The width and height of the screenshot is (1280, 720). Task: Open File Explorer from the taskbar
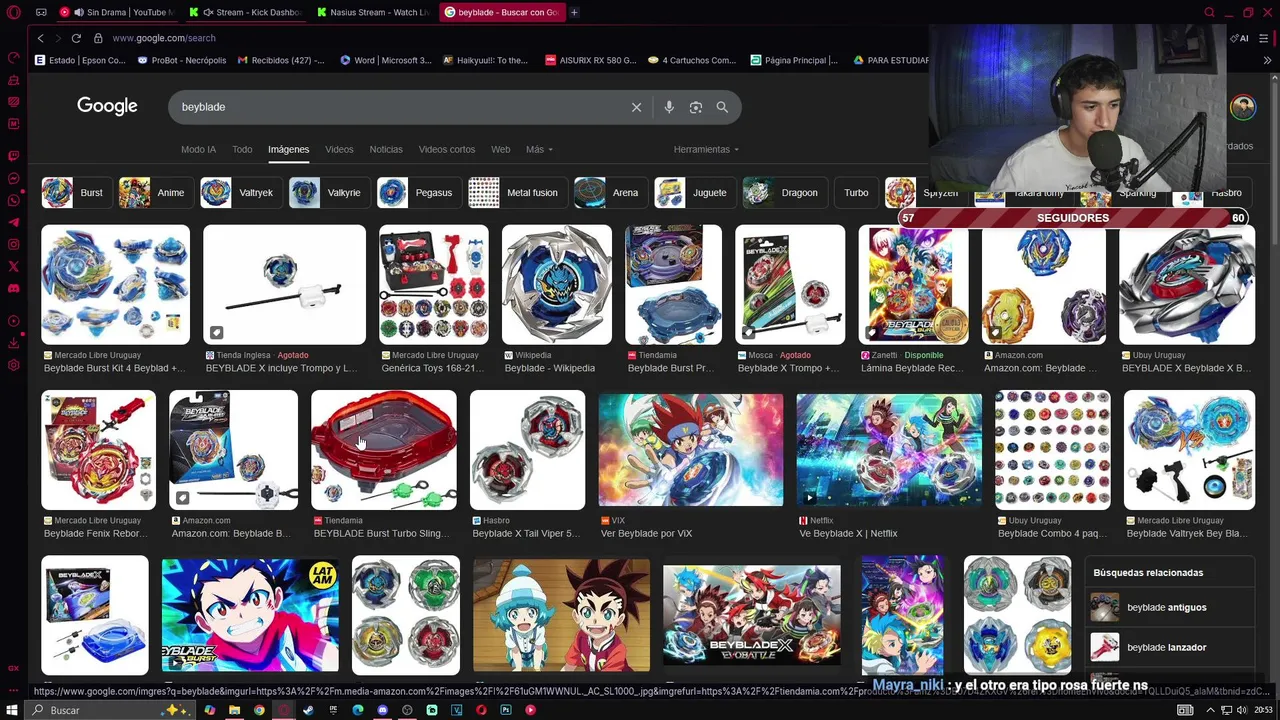point(234,710)
